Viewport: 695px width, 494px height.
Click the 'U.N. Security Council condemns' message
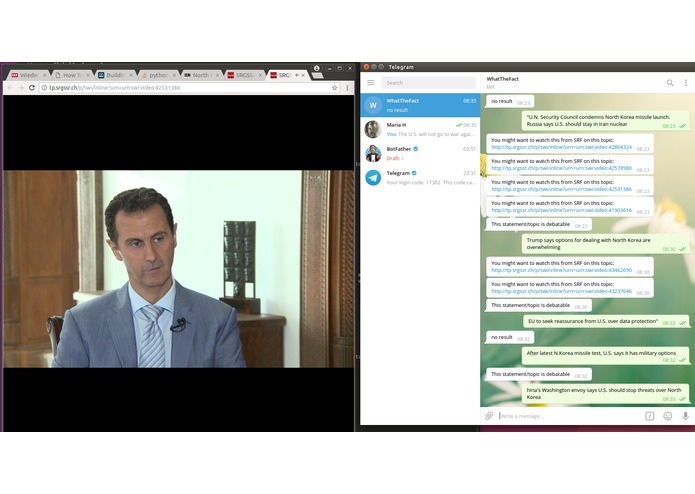[x=605, y=121]
